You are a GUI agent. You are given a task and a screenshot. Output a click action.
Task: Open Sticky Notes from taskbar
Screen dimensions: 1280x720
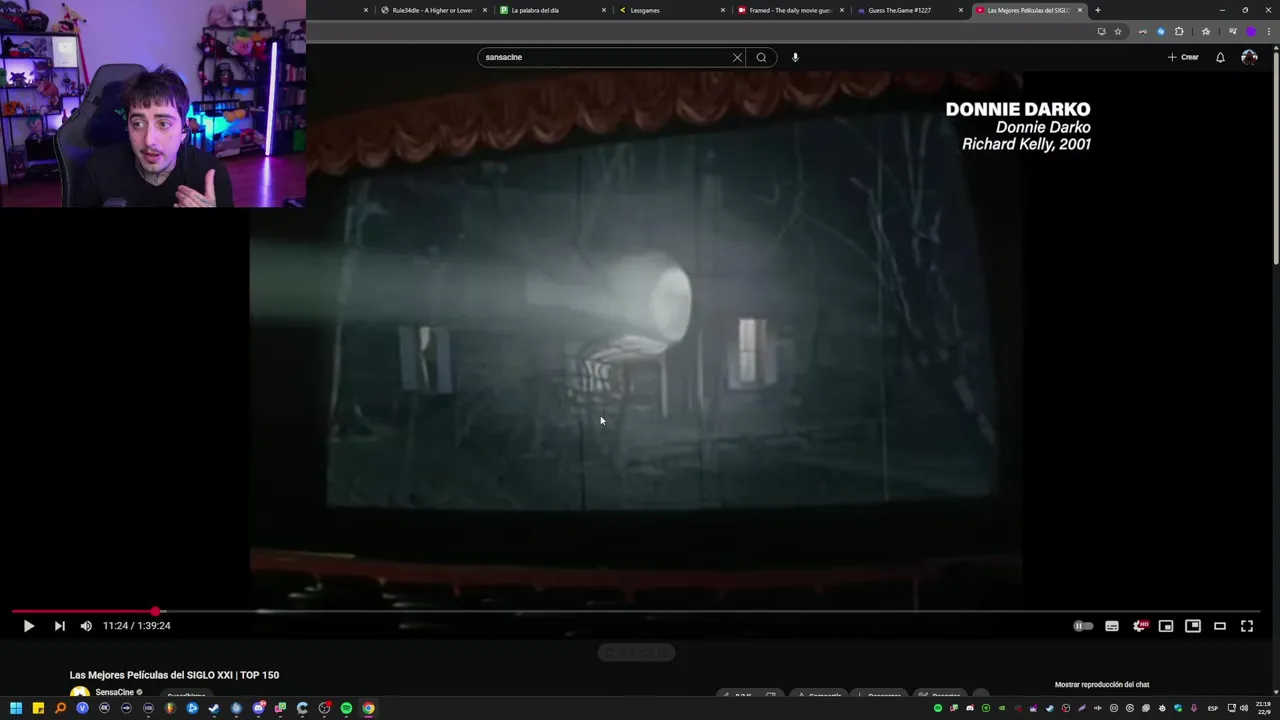[38, 708]
